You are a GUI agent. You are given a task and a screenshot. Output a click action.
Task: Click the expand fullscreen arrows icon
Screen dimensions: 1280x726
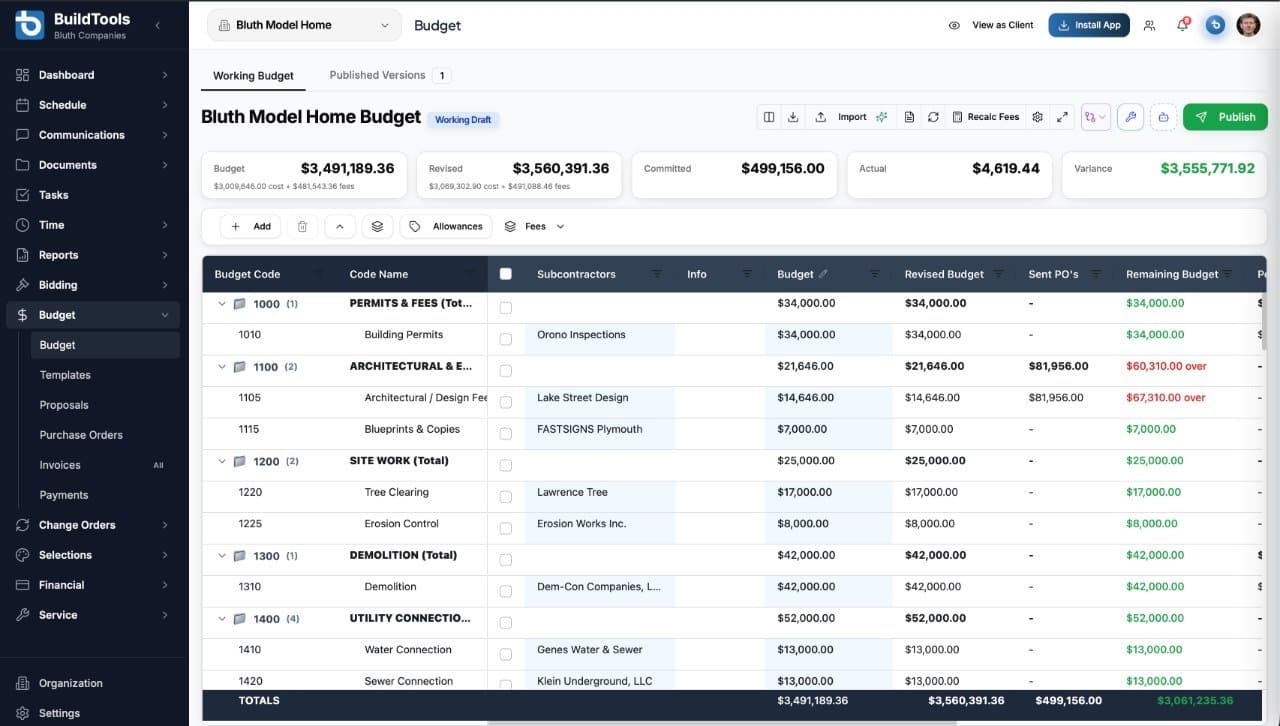pyautogui.click(x=1062, y=117)
